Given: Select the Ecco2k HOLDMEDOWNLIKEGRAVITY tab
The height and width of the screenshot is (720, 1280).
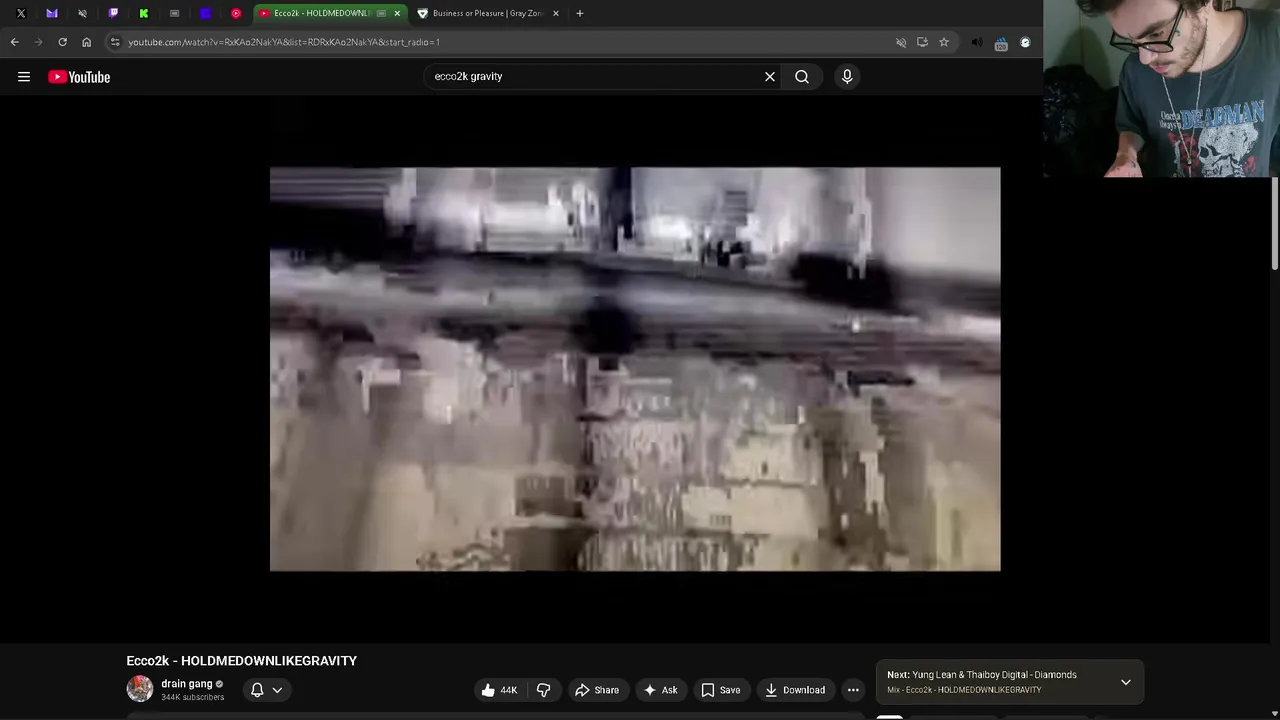Looking at the screenshot, I should [x=321, y=13].
